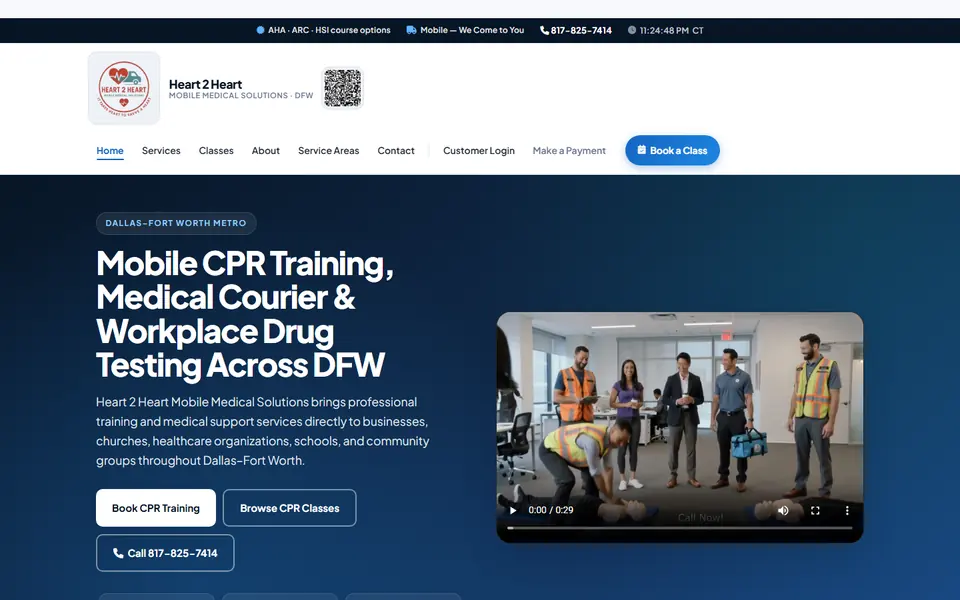Open the Services menu item
This screenshot has width=960, height=600.
tap(161, 151)
